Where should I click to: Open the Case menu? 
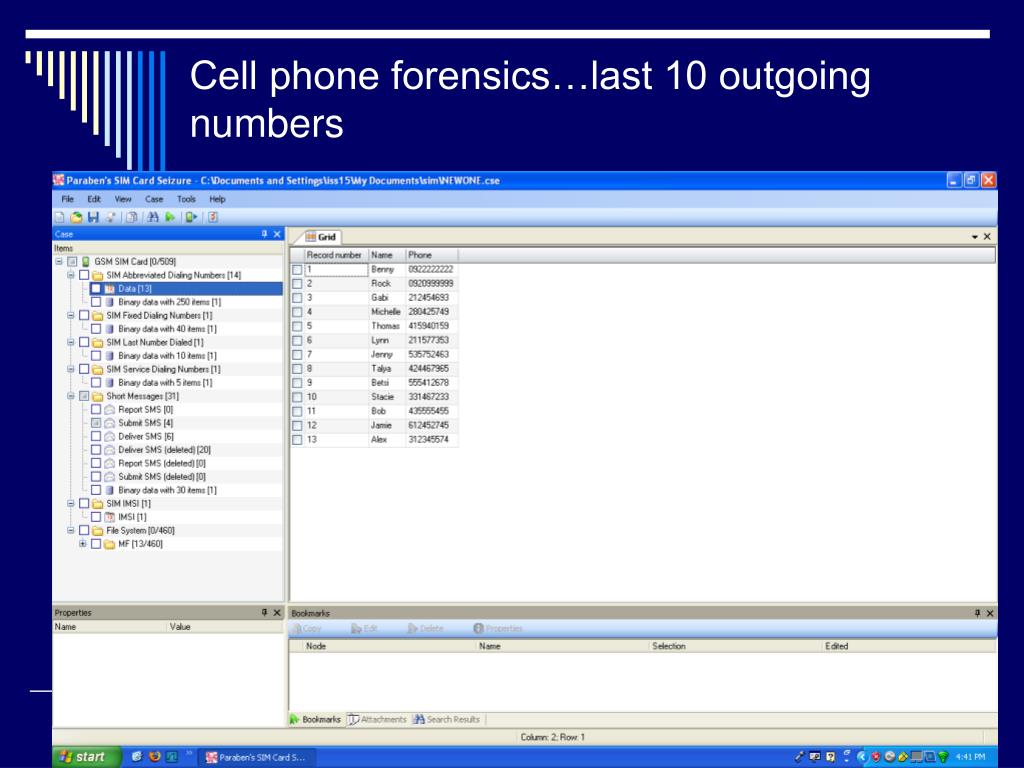(x=154, y=199)
